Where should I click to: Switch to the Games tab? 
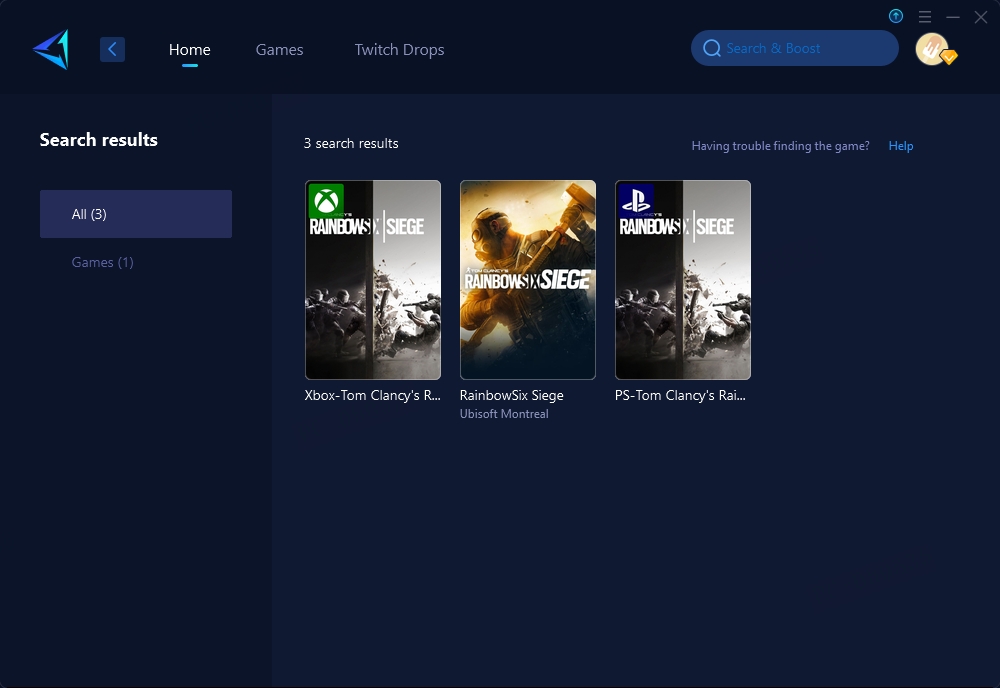pos(279,50)
